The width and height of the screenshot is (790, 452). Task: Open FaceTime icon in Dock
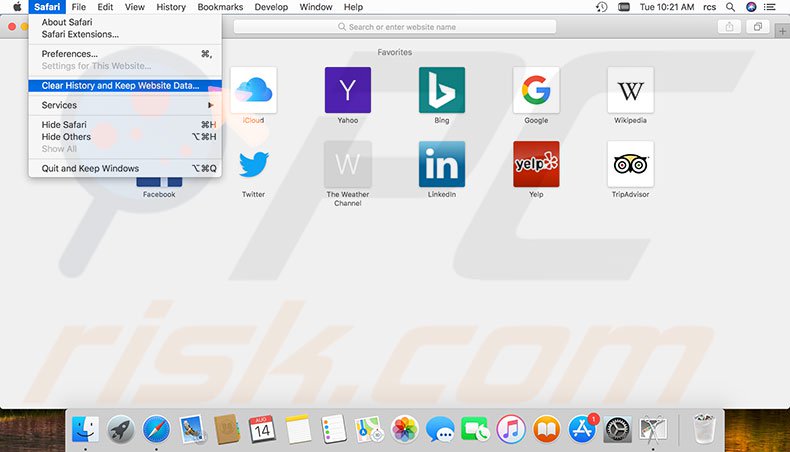point(475,429)
